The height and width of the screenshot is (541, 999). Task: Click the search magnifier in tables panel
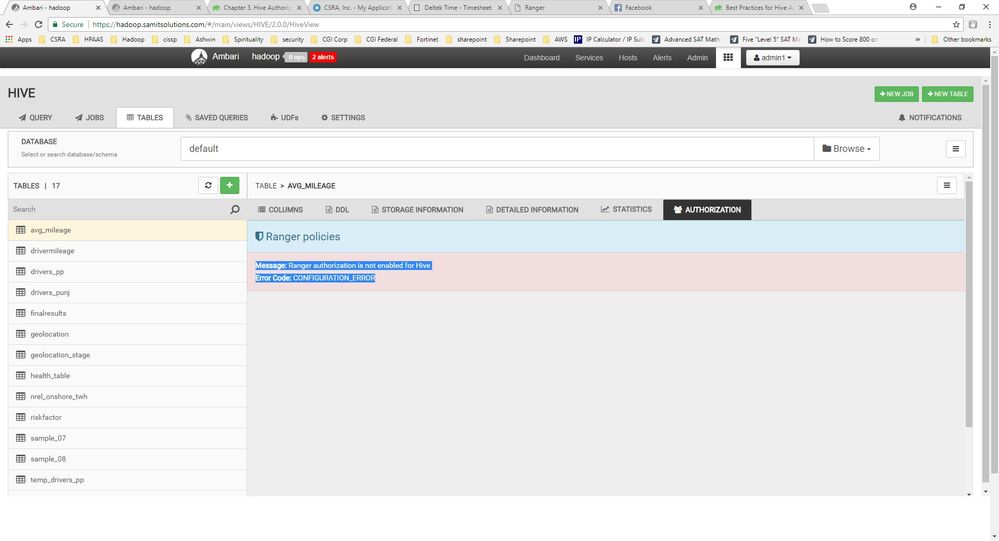click(x=234, y=209)
